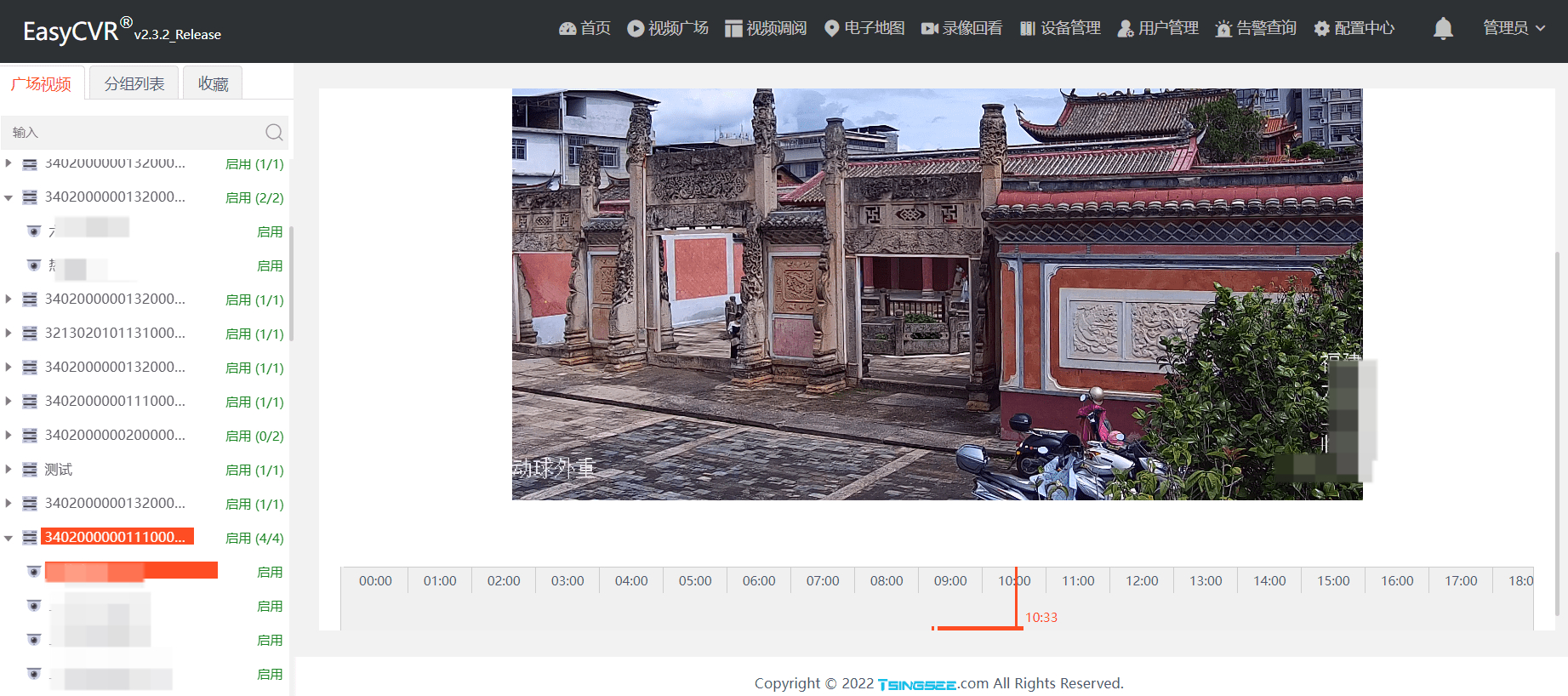Open 设备管理 device management

click(1060, 28)
